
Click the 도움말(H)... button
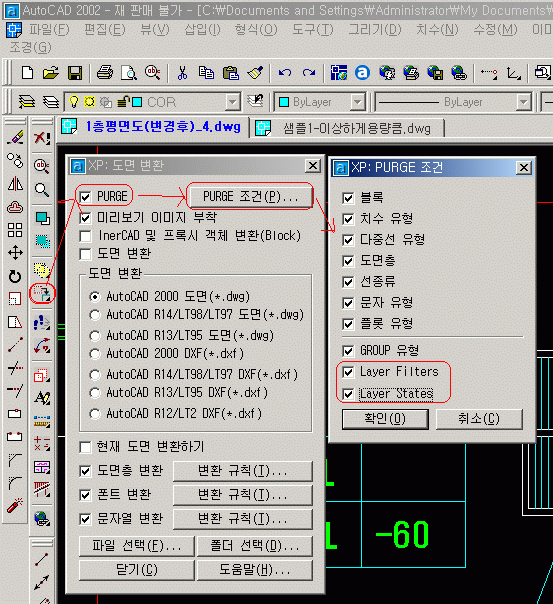point(254,570)
